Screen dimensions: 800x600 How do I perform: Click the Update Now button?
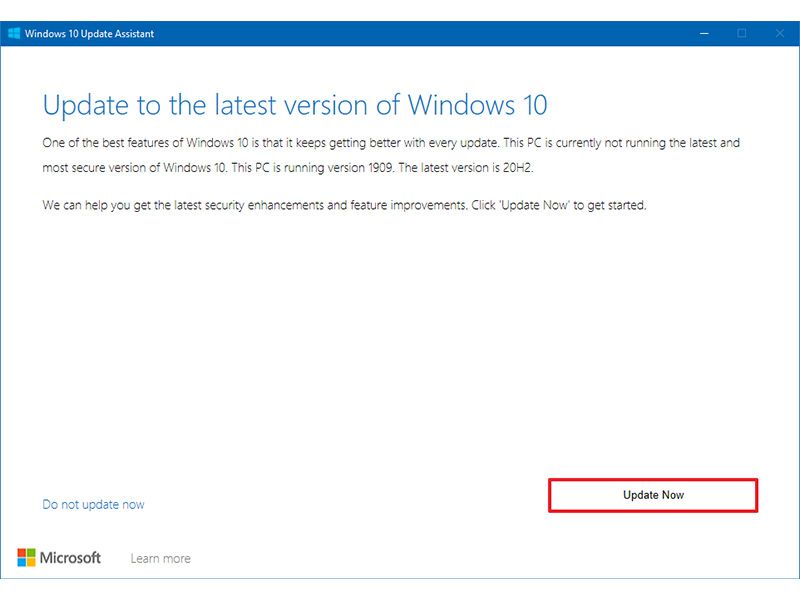pos(653,495)
